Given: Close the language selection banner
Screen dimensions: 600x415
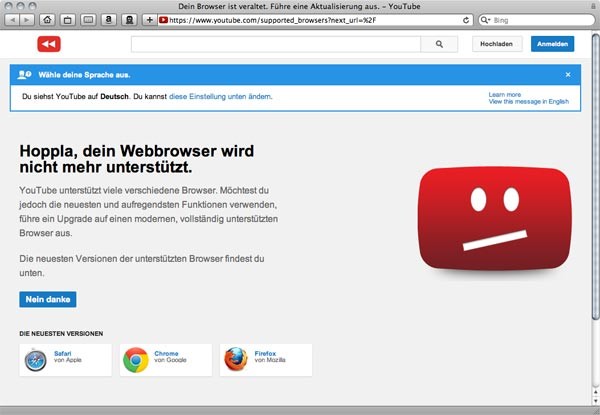Looking at the screenshot, I should (x=568, y=74).
